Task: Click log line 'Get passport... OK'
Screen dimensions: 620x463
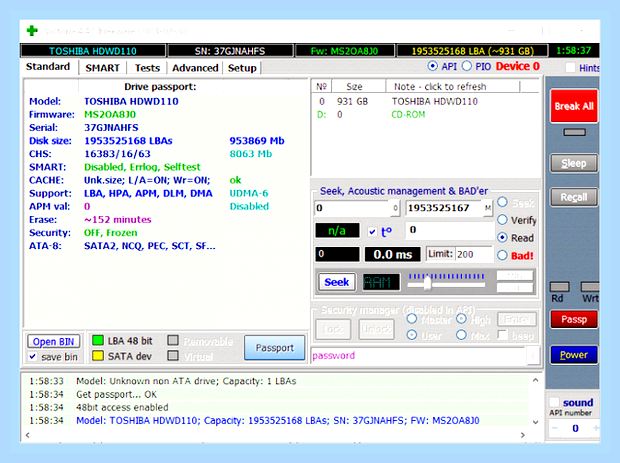Action: point(116,395)
